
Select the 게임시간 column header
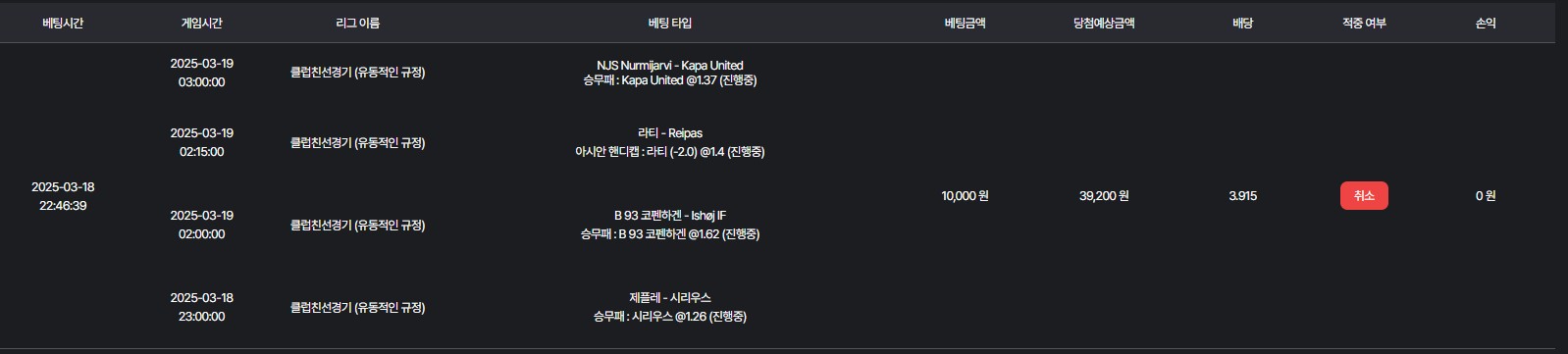click(x=202, y=23)
